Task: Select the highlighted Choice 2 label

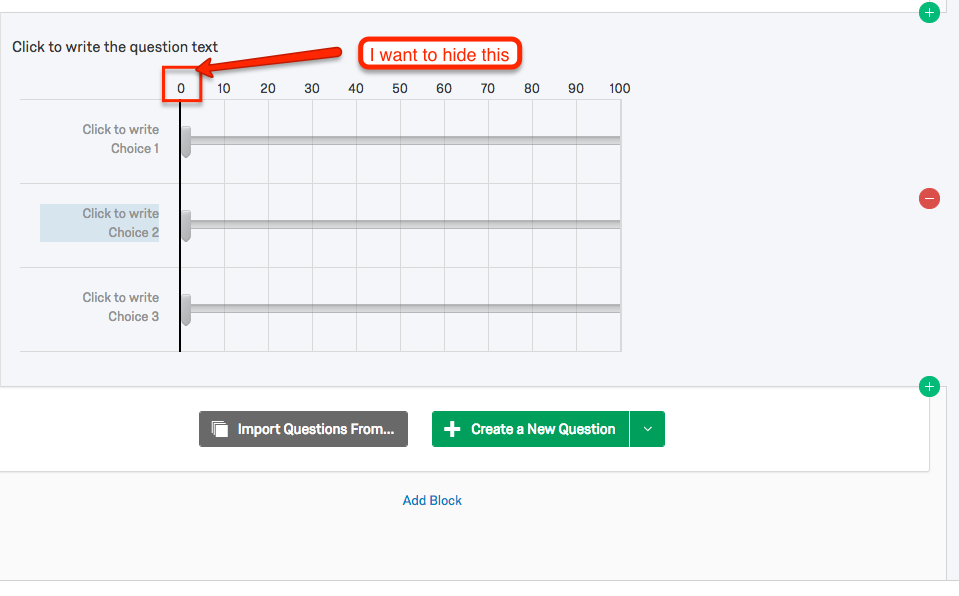Action: pos(100,223)
